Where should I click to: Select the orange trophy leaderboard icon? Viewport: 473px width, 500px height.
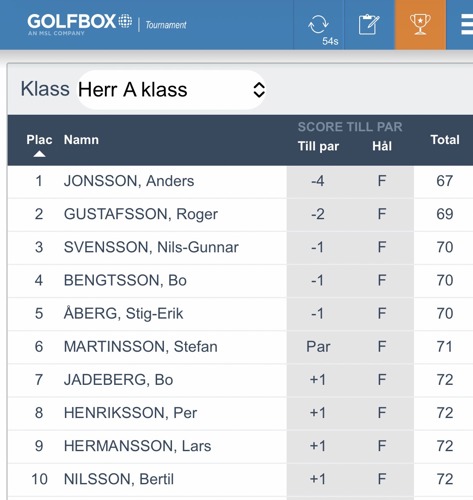click(x=420, y=25)
